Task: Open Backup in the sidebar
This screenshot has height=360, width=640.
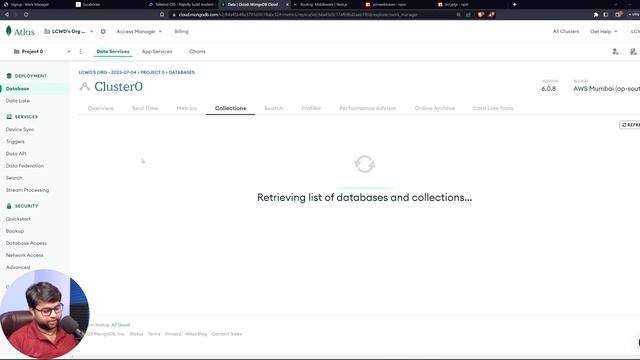Action: pos(15,231)
